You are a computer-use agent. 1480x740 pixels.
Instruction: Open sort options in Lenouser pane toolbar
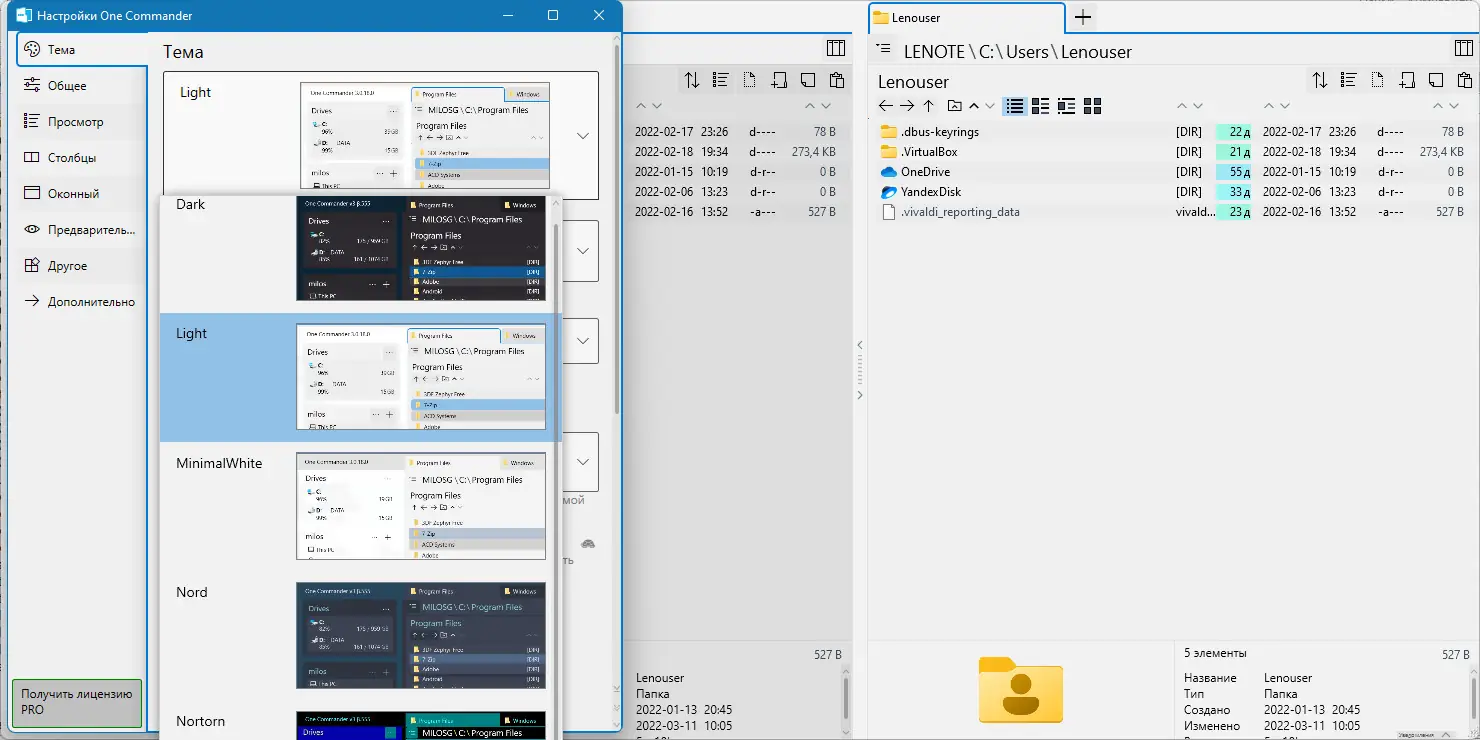[1320, 80]
